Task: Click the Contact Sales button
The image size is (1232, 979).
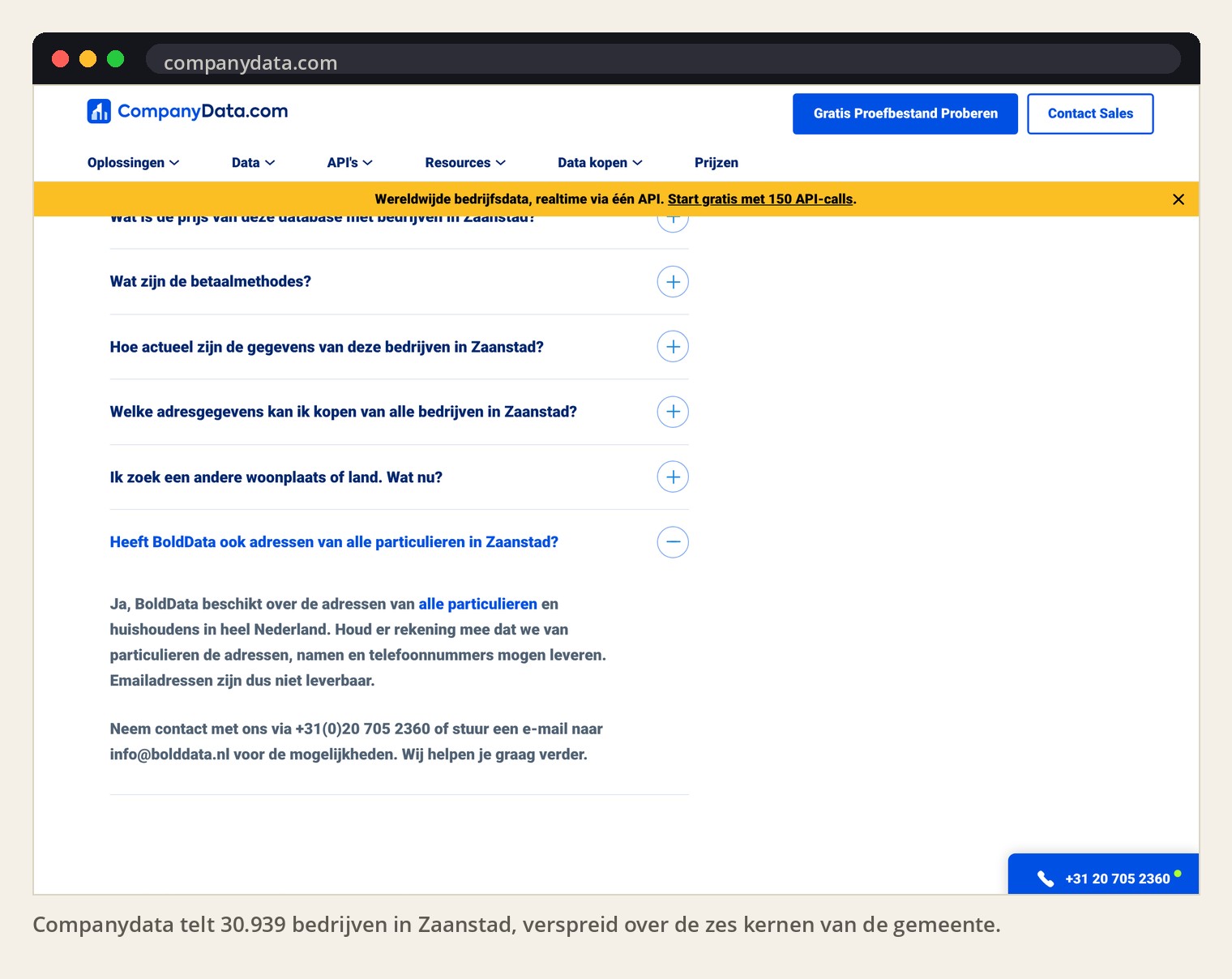Action: point(1090,113)
